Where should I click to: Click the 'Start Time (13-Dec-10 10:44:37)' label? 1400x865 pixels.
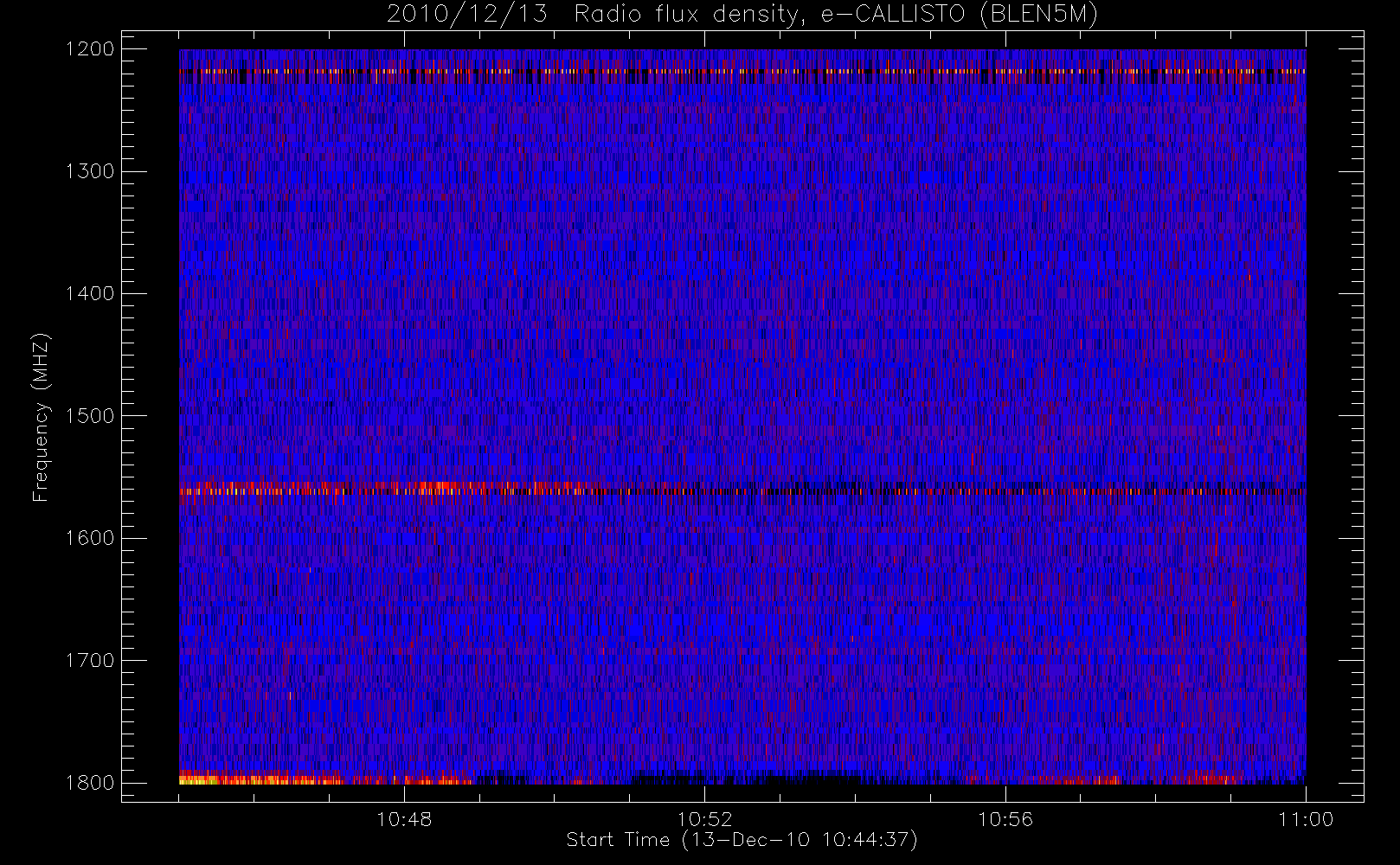[742, 840]
